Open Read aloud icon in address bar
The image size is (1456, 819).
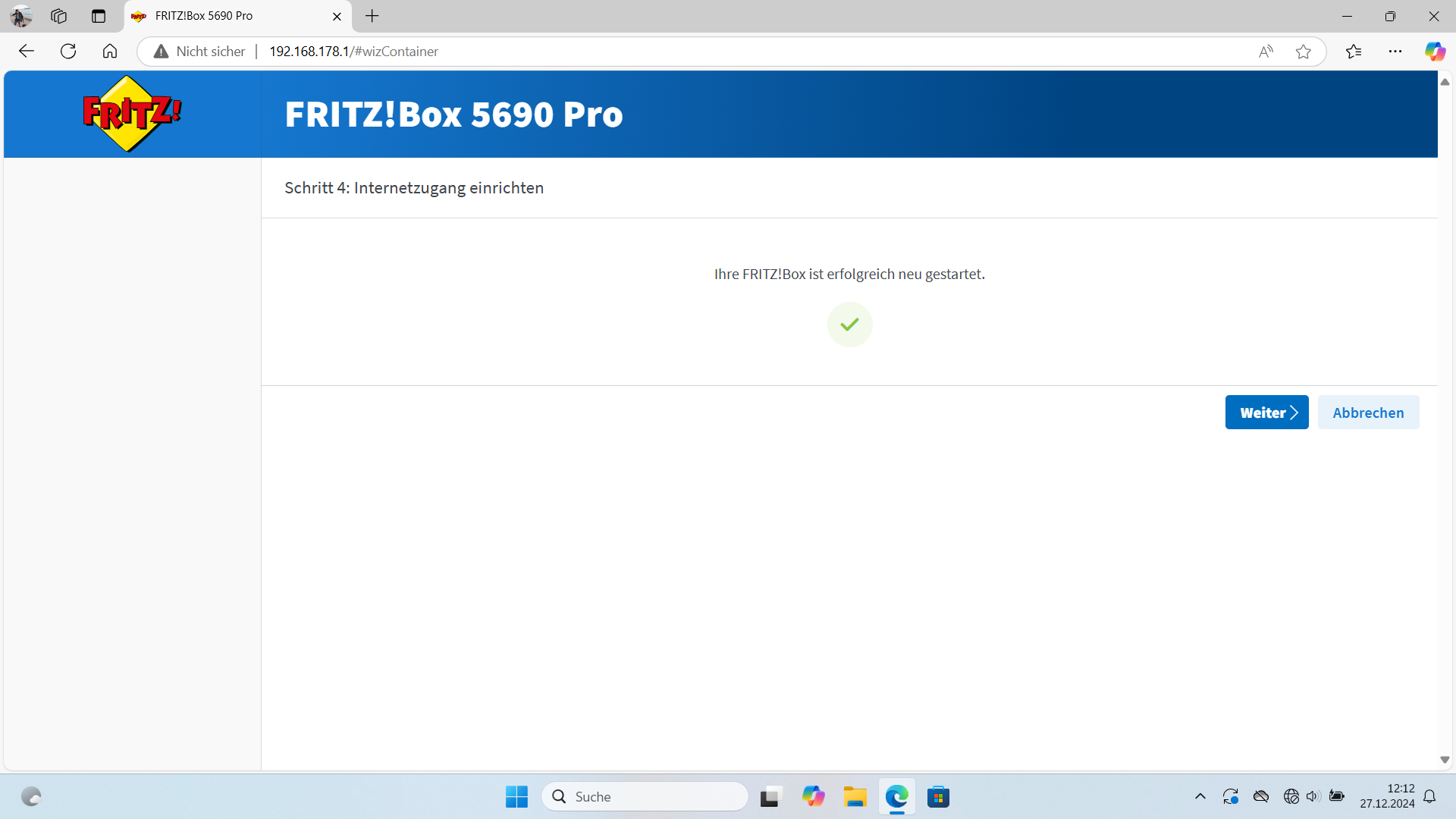[1266, 51]
